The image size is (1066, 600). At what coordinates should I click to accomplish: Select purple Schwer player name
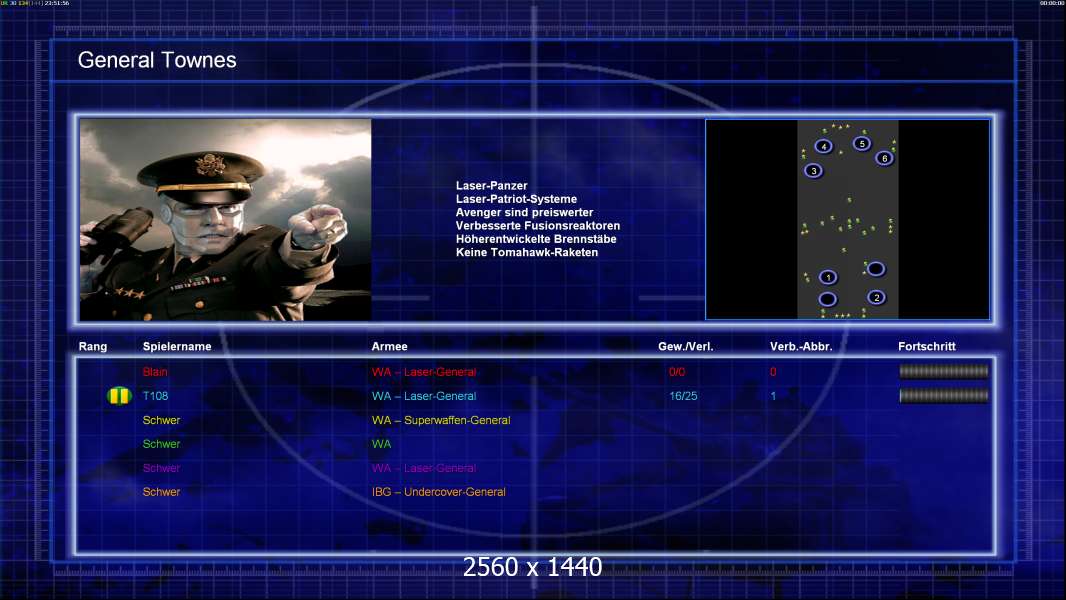(161, 468)
